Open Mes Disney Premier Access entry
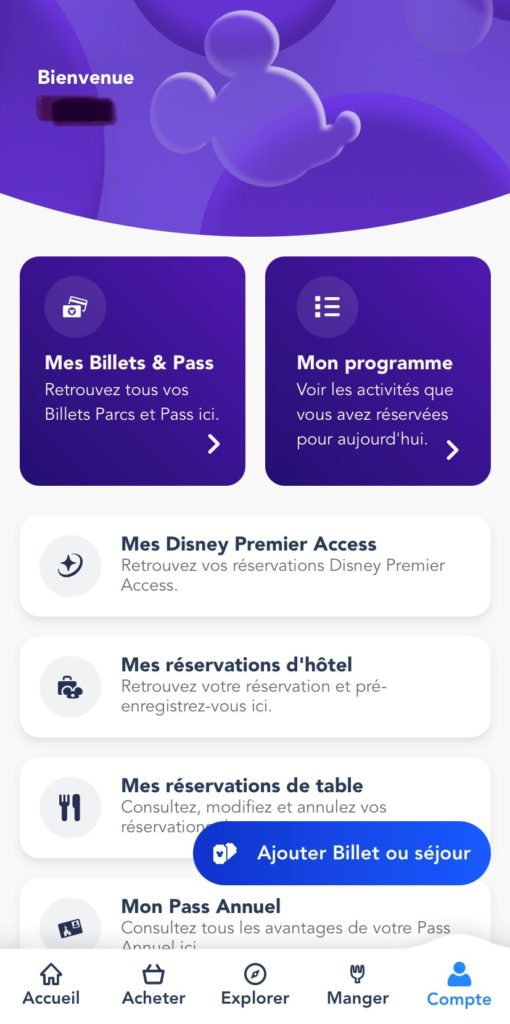Image resolution: width=510 pixels, height=1024 pixels. (255, 566)
